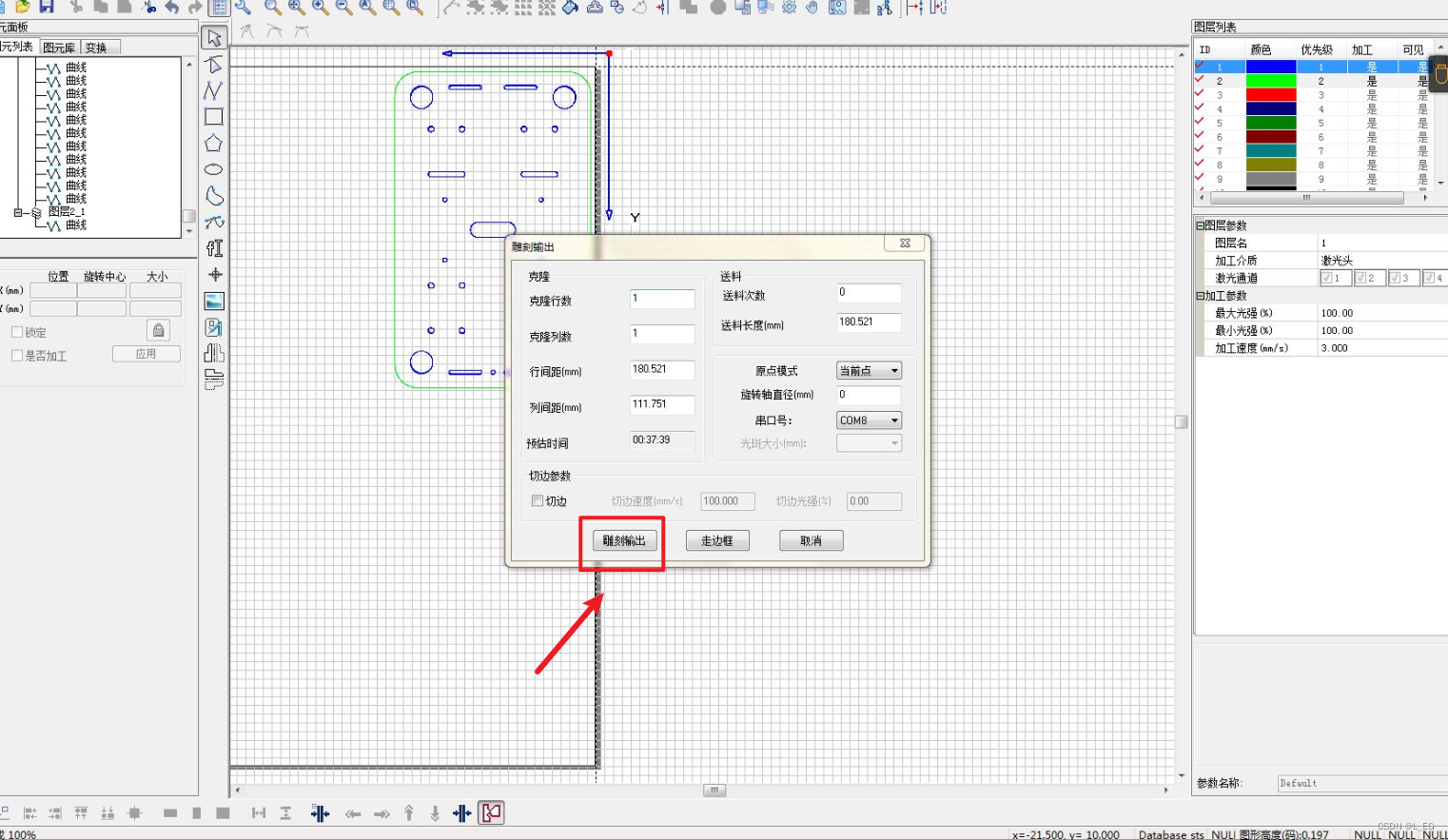Click the paint bucket fill icon
The width and height of the screenshot is (1448, 840).
coord(571,8)
